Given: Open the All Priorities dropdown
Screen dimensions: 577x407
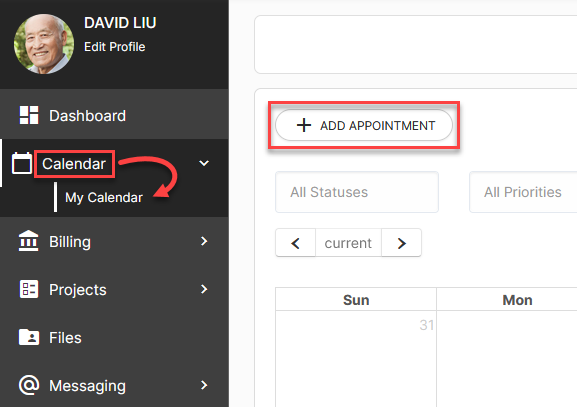Looking at the screenshot, I should (523, 192).
